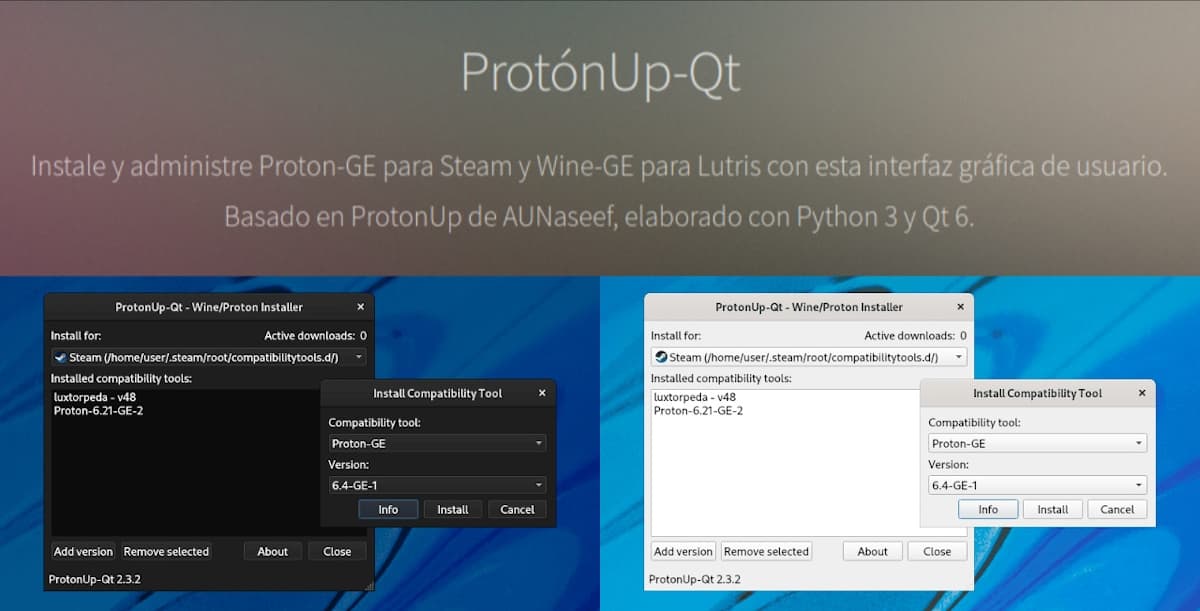Cancel the dark Install Compatibility Tool dialog
Screen dimensions: 1200x611
pos(517,509)
